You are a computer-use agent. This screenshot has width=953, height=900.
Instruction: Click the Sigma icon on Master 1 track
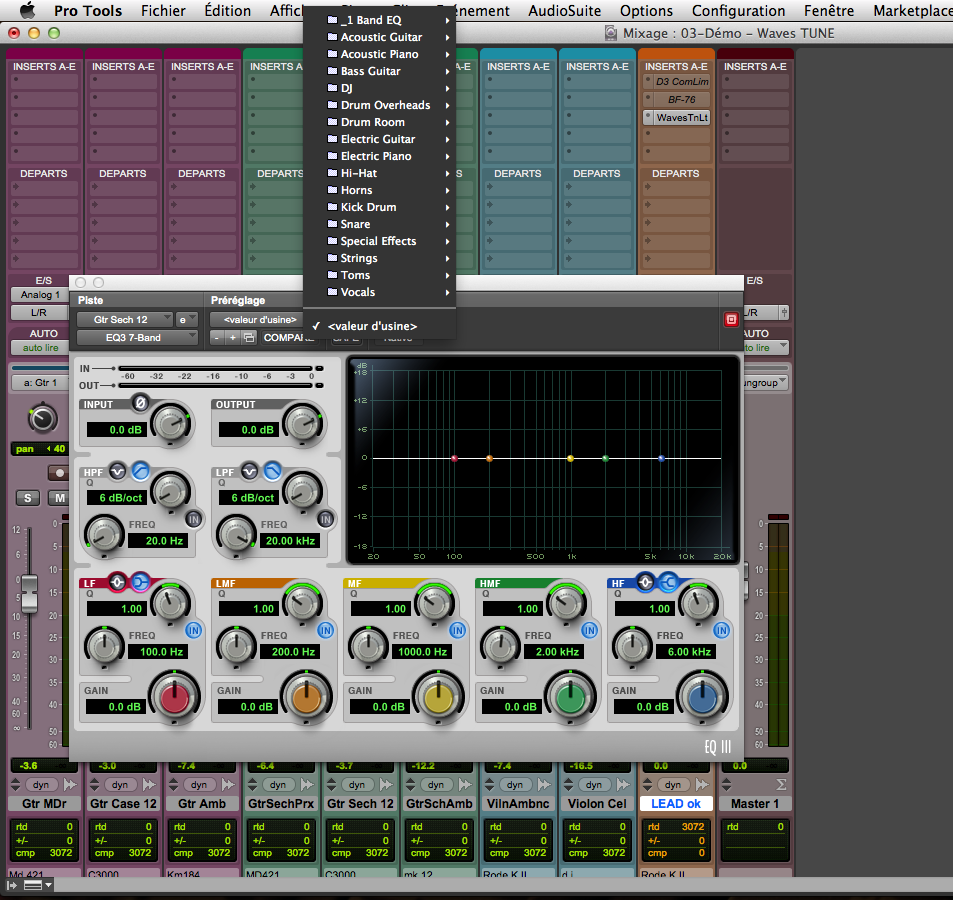[781, 785]
